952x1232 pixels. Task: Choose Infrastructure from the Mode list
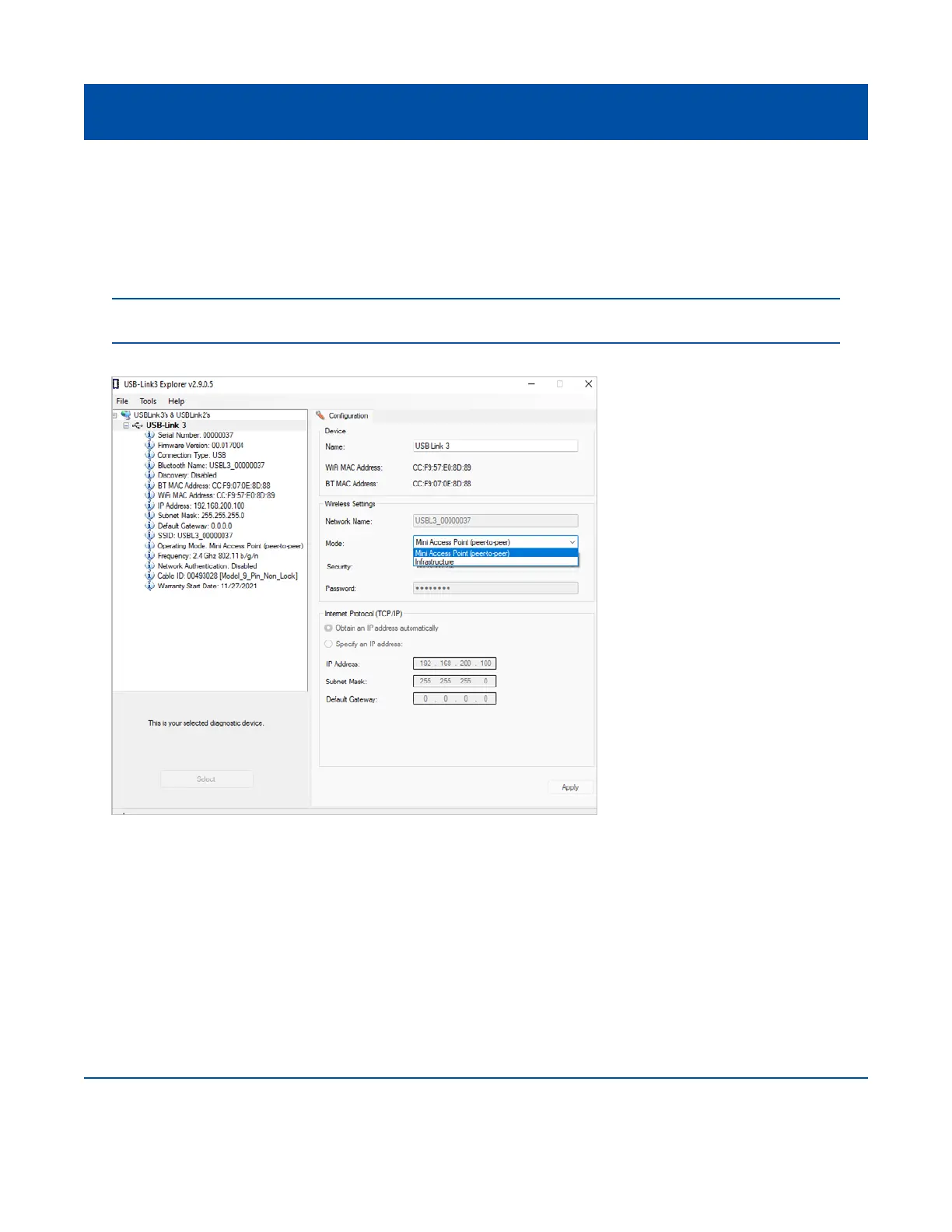495,562
